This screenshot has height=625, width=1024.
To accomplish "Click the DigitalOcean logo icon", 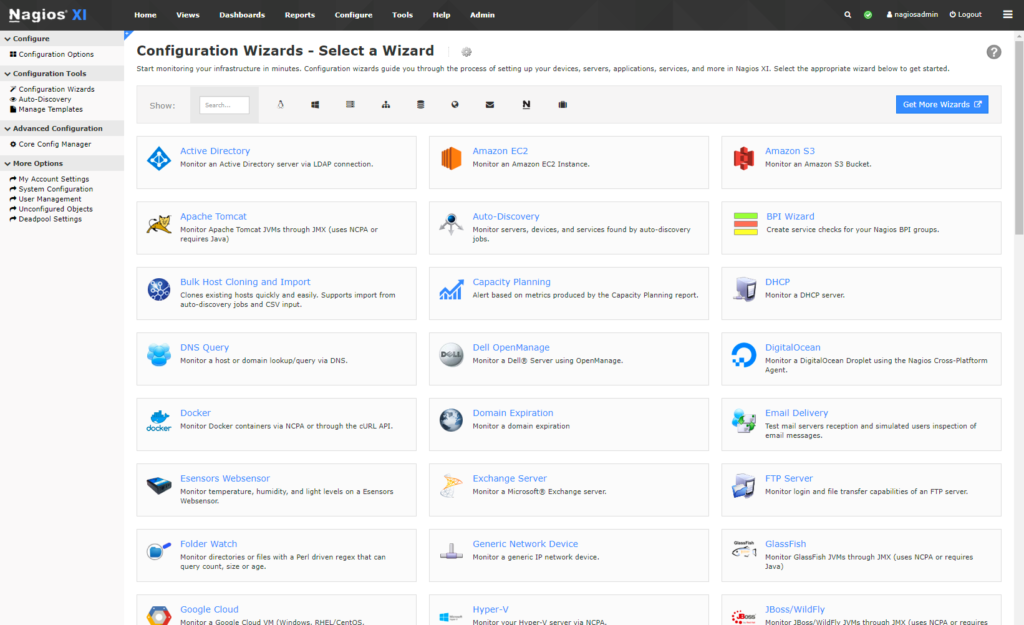I will point(744,355).
